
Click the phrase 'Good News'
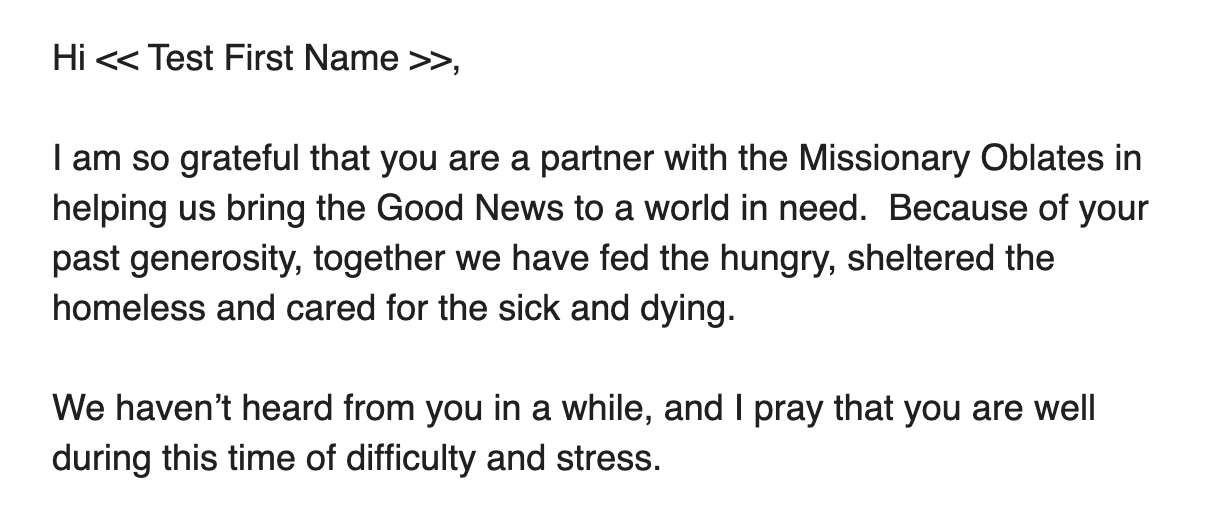click(x=451, y=209)
